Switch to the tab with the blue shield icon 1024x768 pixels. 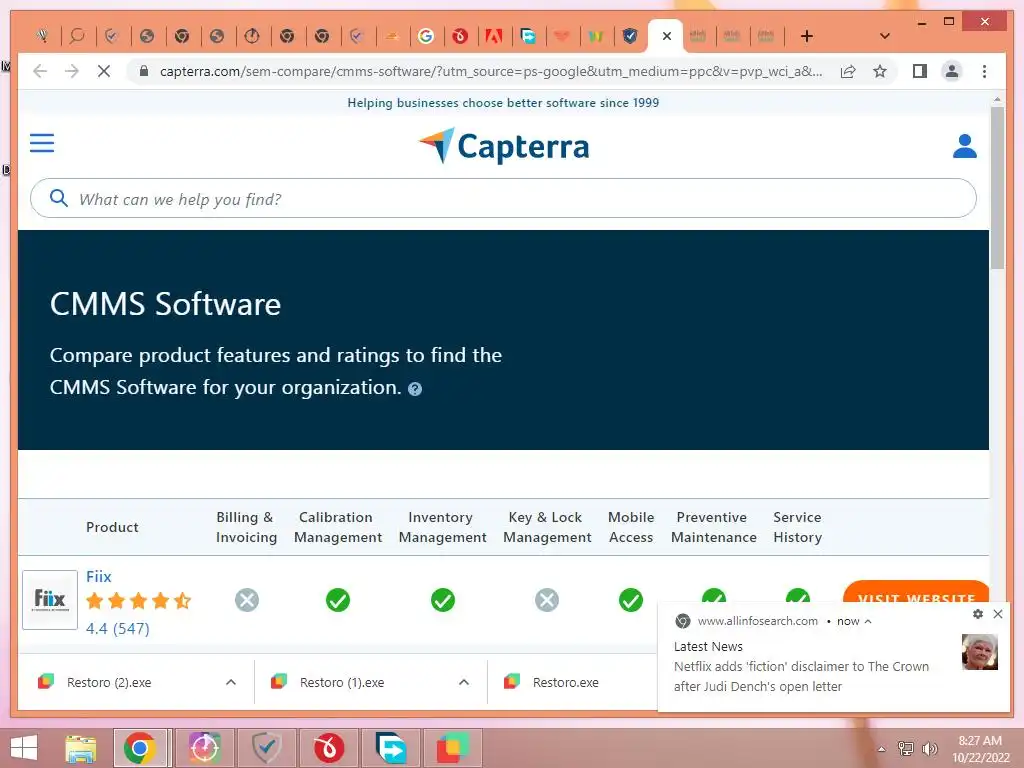630,36
